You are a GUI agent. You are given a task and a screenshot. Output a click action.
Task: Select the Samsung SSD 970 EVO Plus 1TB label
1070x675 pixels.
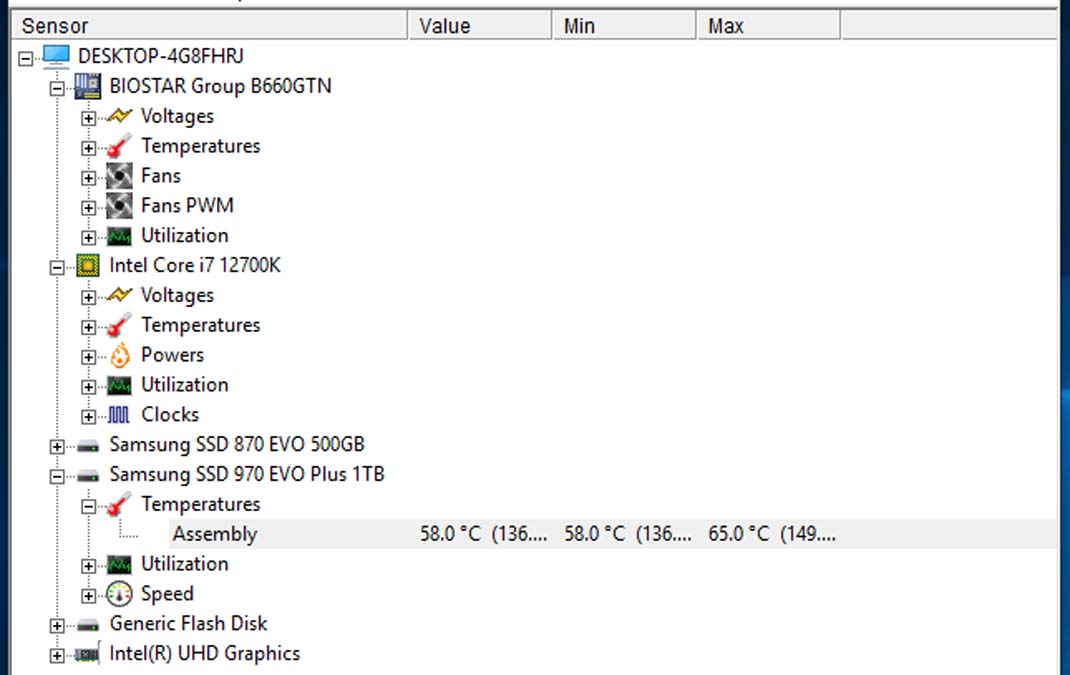click(247, 474)
